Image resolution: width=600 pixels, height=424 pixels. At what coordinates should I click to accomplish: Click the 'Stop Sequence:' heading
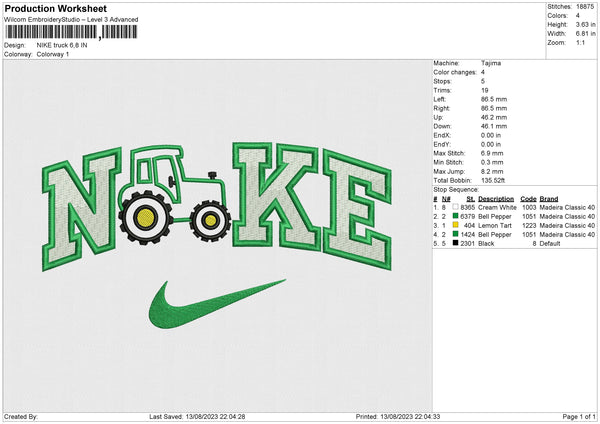pos(456,189)
